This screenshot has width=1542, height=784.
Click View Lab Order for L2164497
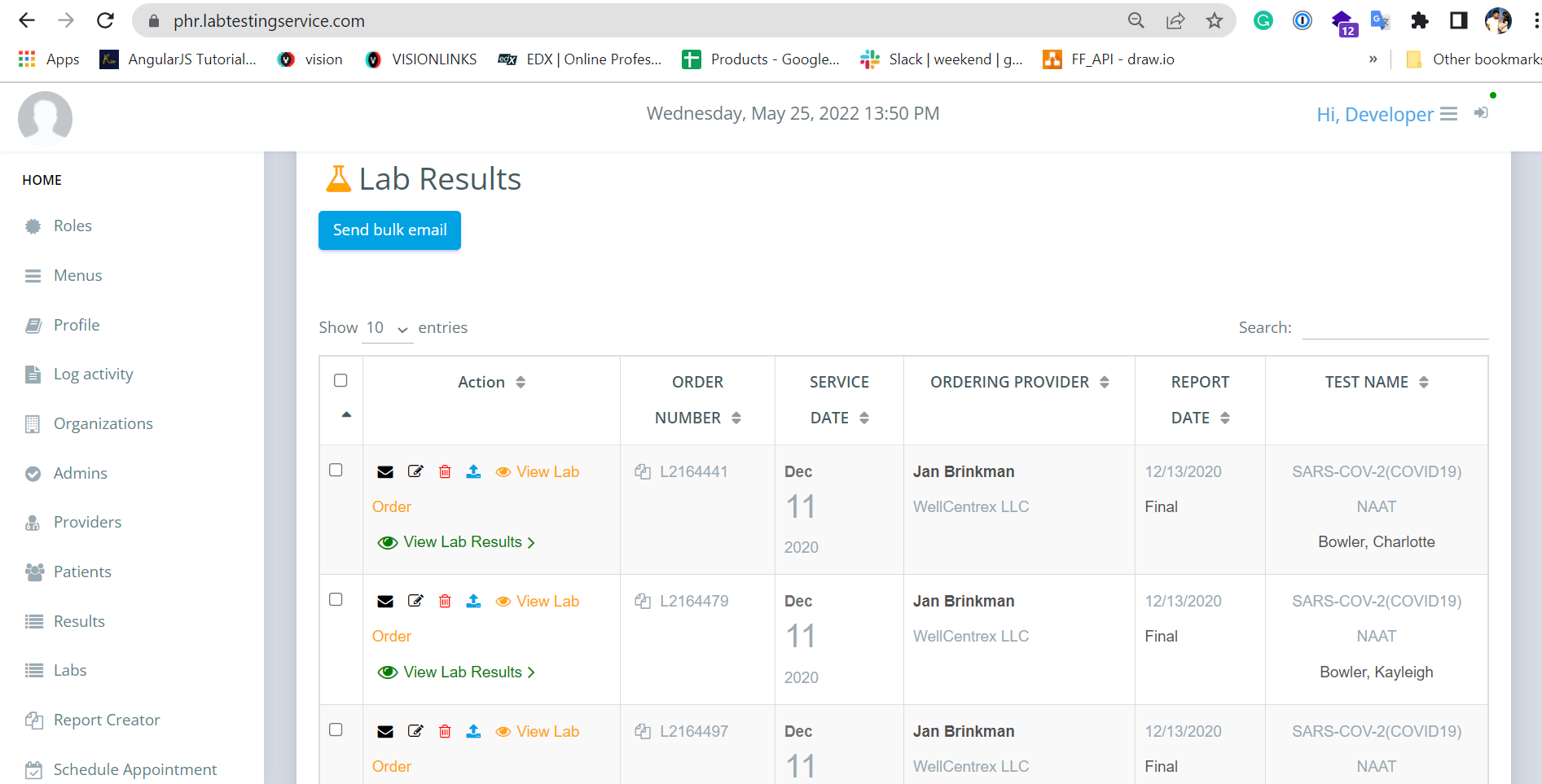(x=537, y=732)
